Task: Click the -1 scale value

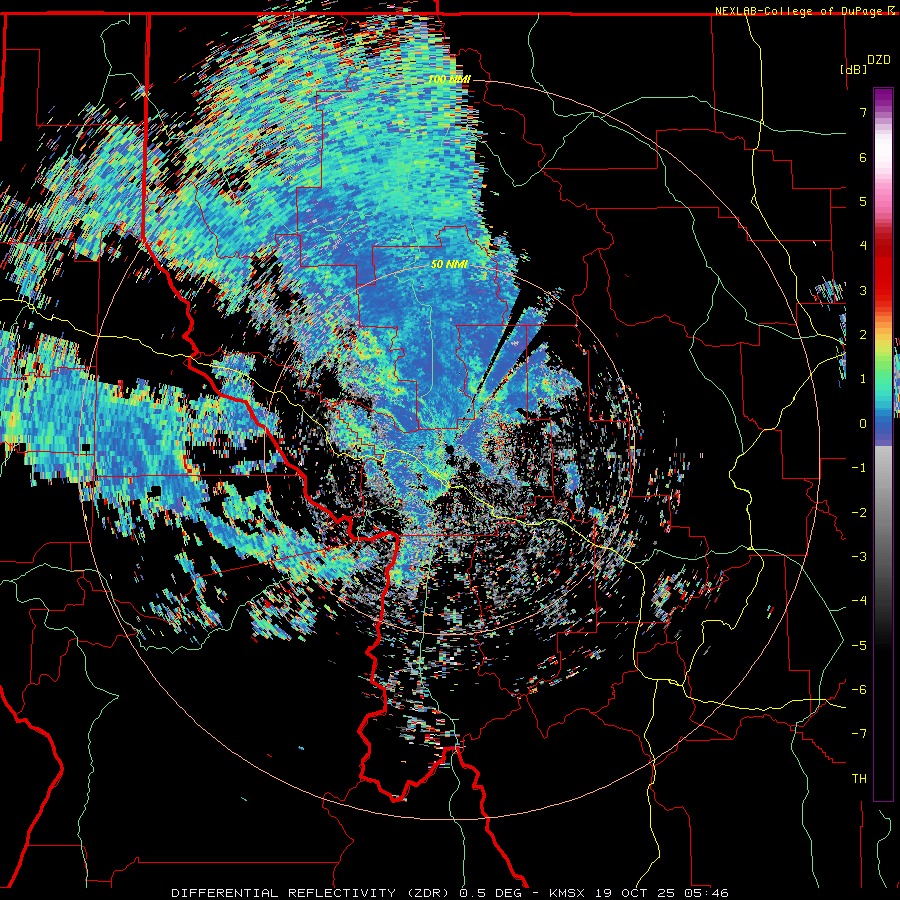Action: click(859, 468)
